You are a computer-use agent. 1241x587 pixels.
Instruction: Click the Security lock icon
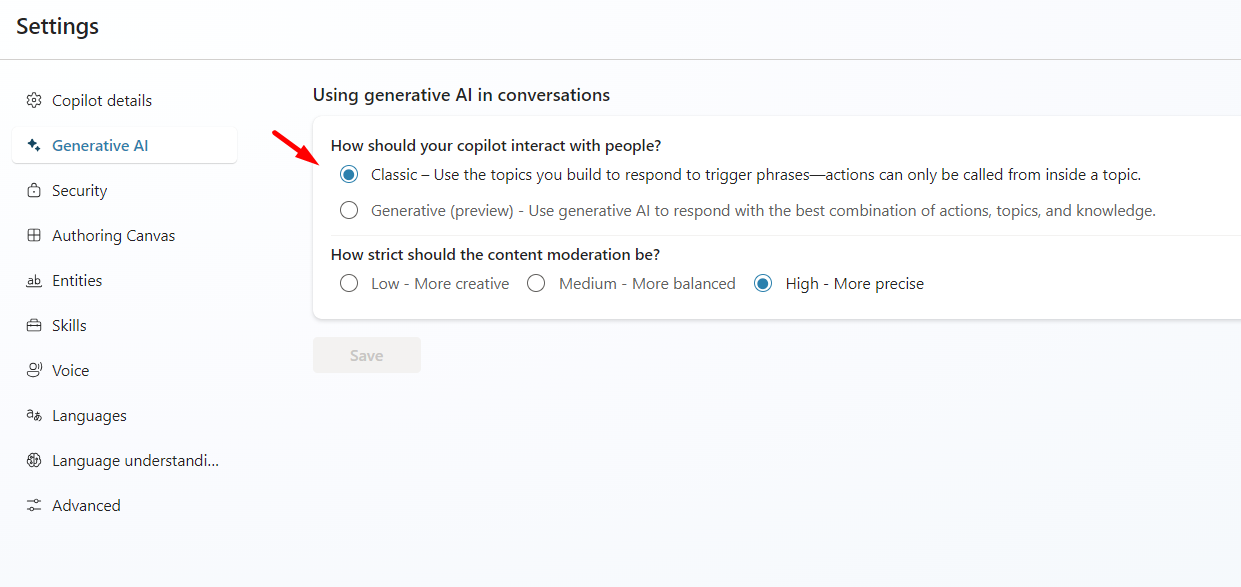point(34,191)
